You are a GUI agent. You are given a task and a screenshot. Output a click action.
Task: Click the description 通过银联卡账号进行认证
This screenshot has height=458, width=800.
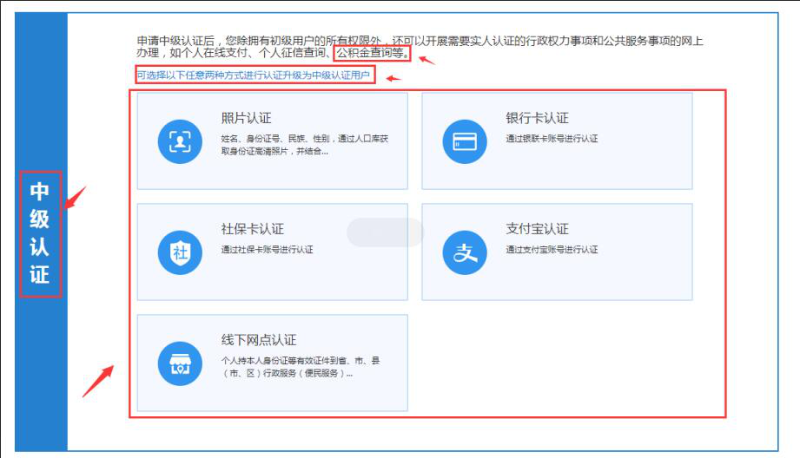(x=553, y=138)
